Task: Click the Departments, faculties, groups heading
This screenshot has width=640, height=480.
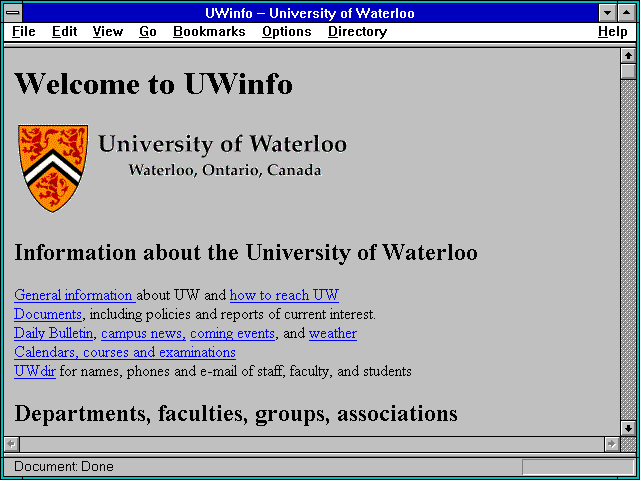Action: click(236, 414)
